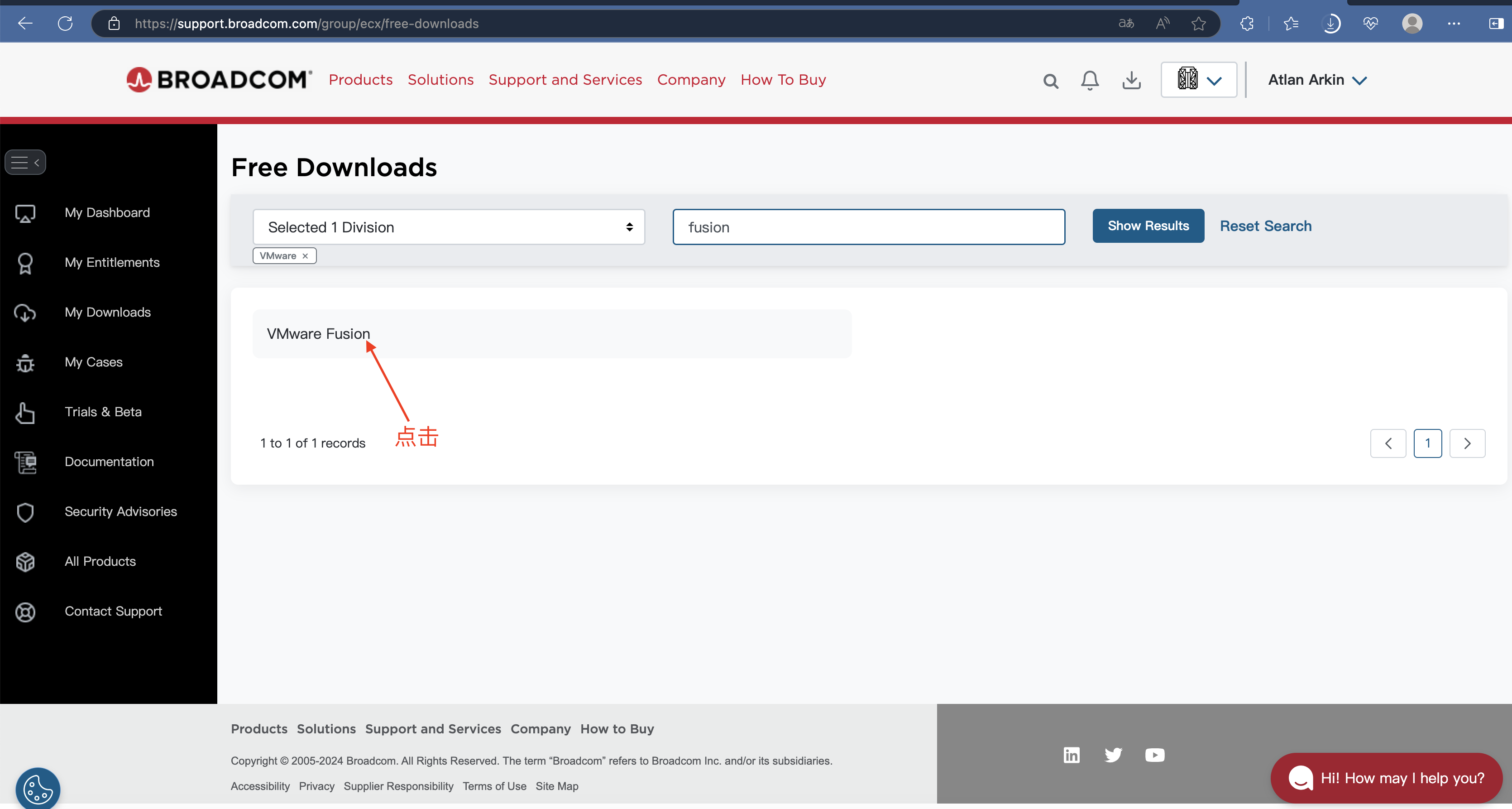The image size is (1512, 809).
Task: Select results page 1
Action: tap(1427, 443)
